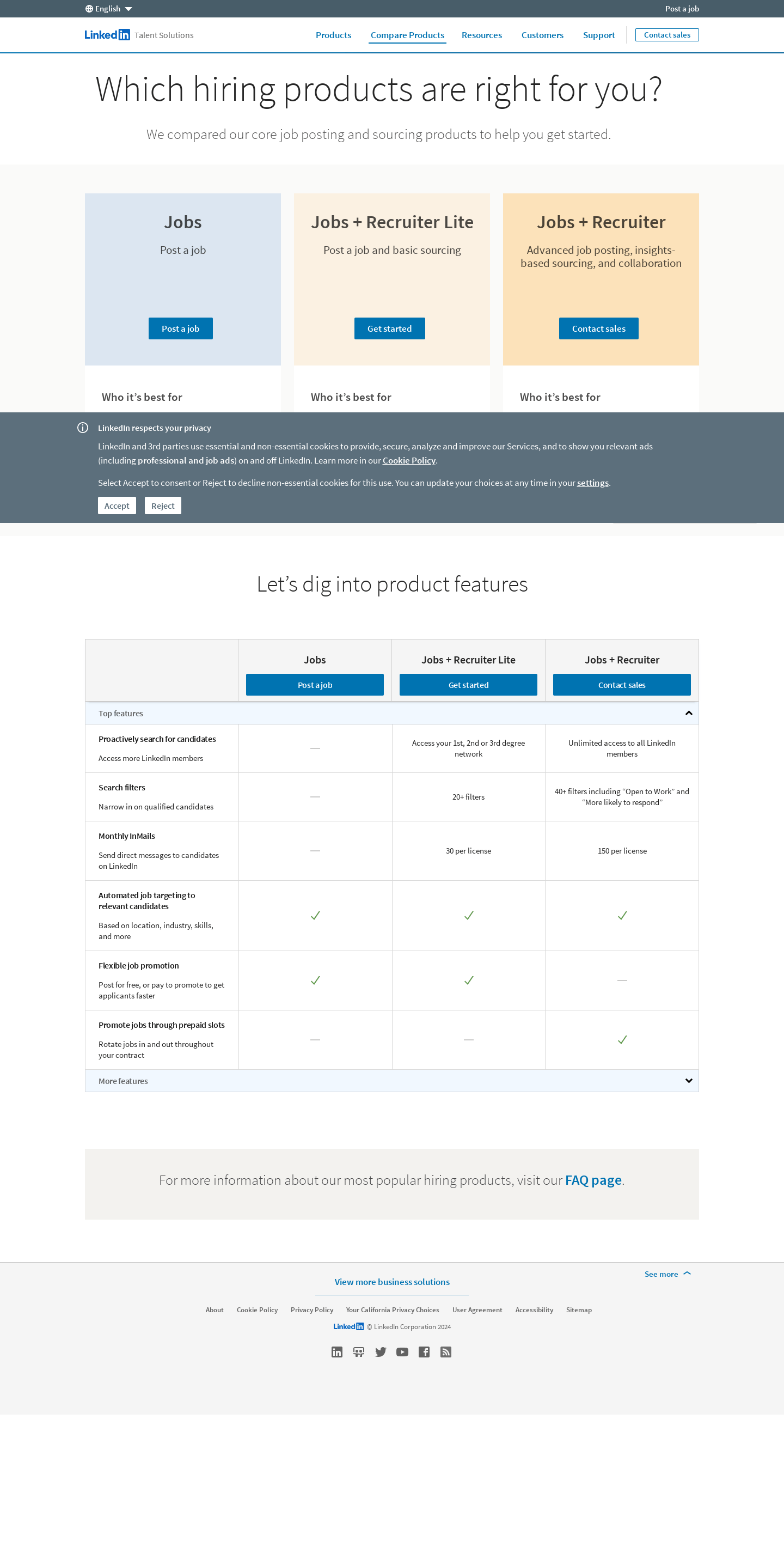The image size is (784, 1547).
Task: Click the Post a job link in top bar
Action: click(681, 8)
